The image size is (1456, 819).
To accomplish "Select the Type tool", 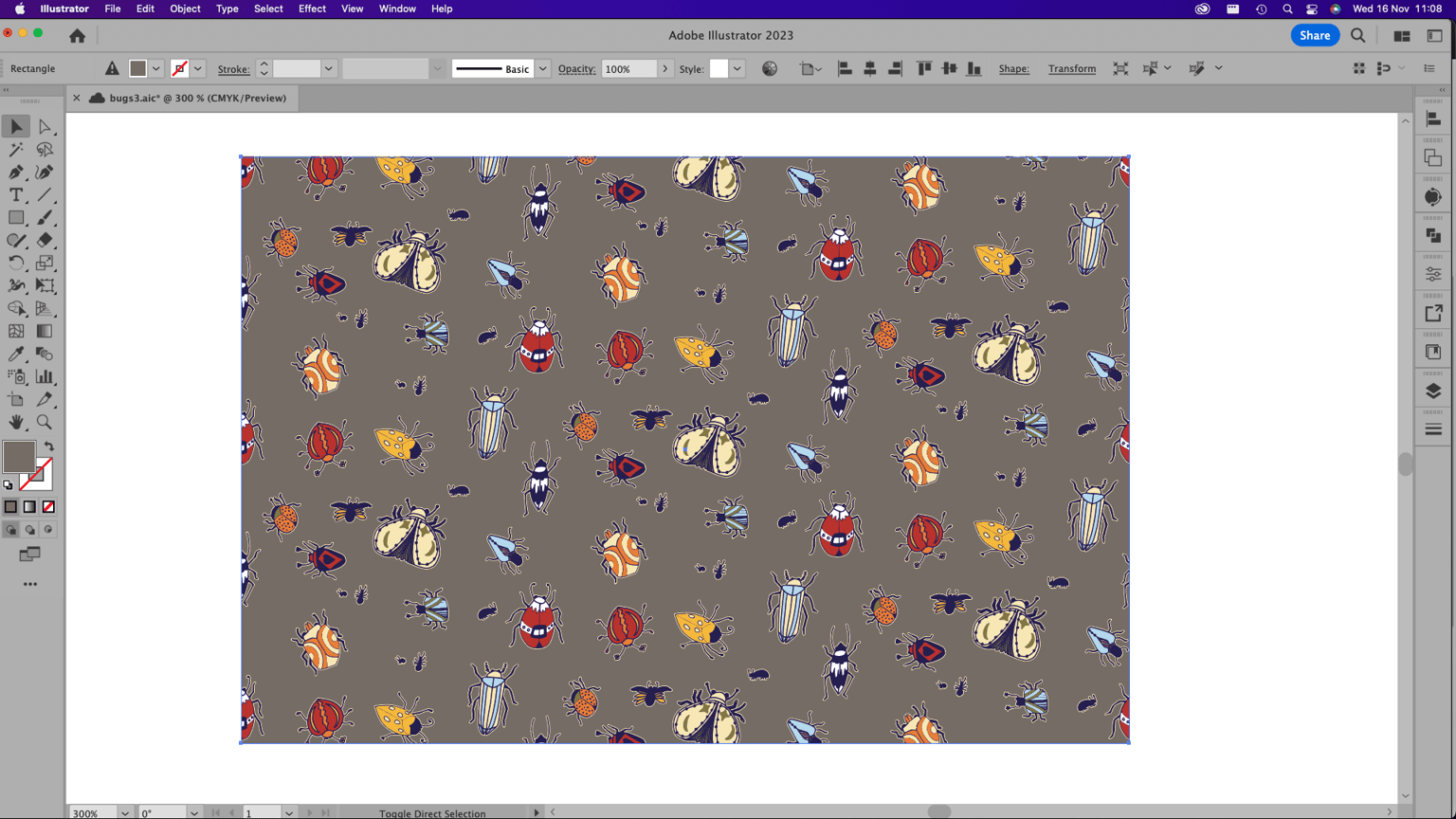I will coord(16,194).
